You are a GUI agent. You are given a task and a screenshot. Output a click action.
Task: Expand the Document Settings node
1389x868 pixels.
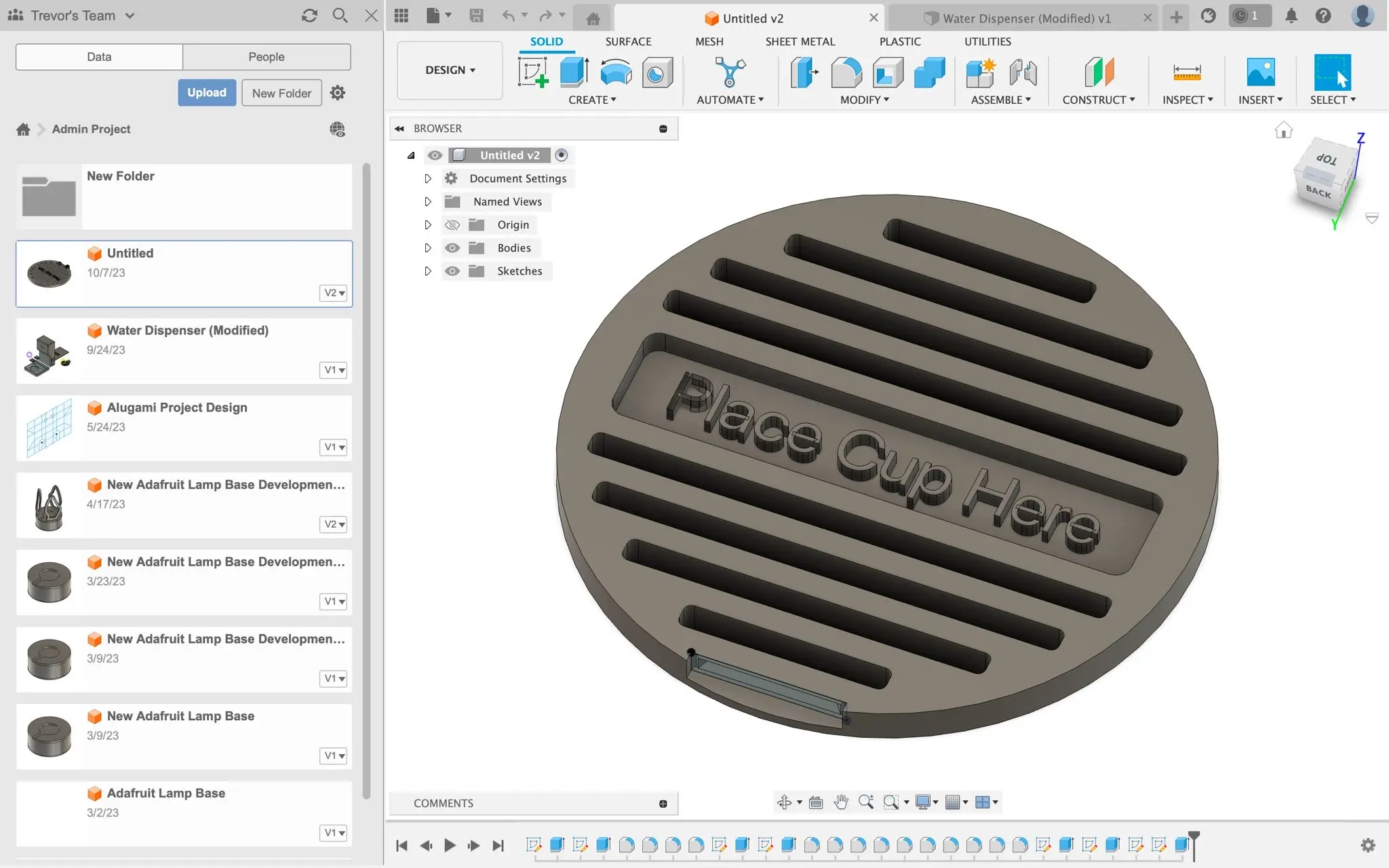[427, 178]
